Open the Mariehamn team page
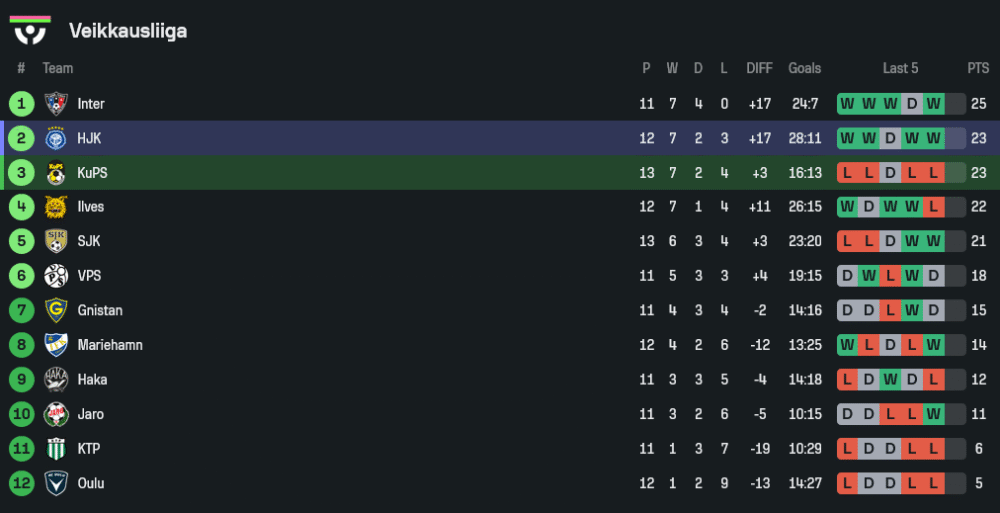Screen dimensions: 1000x513 [x=110, y=345]
